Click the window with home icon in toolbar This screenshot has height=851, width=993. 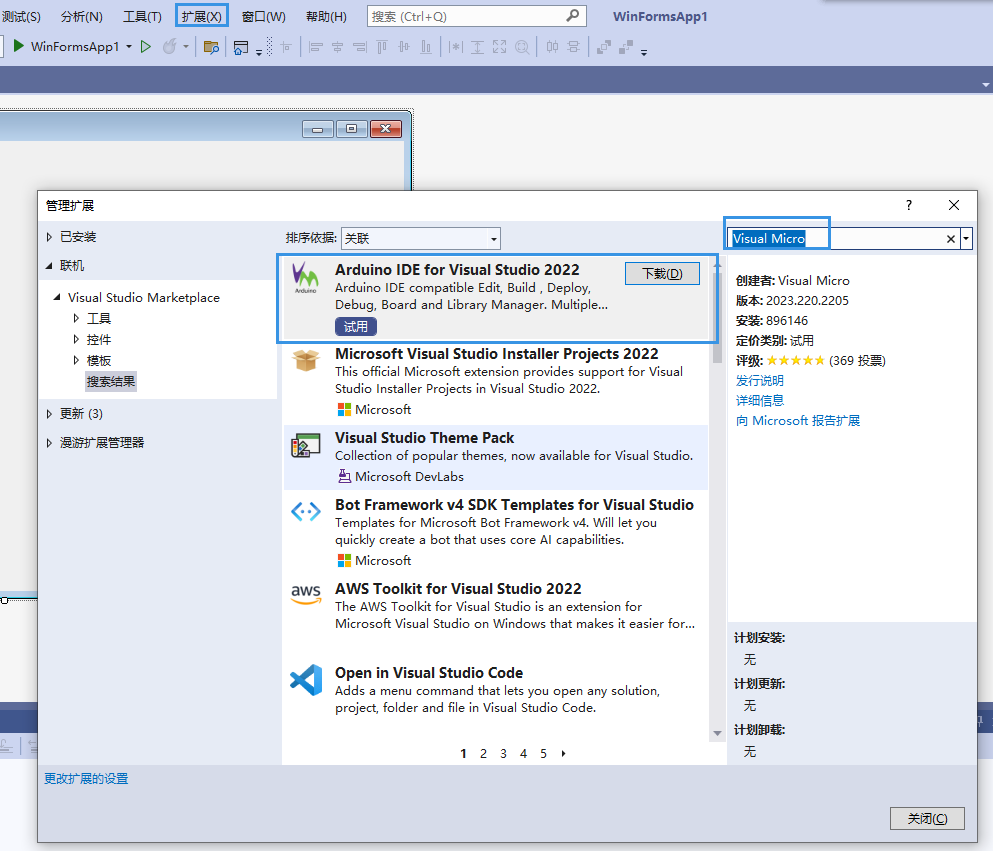tap(241, 47)
